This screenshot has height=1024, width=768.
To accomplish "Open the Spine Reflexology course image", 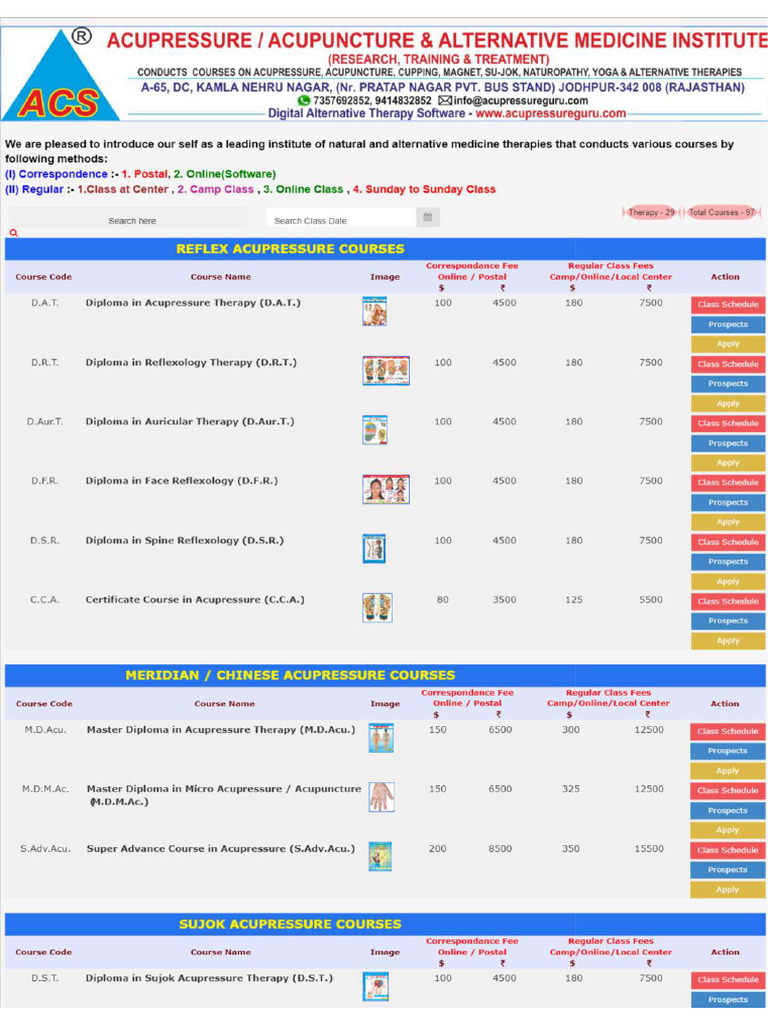I will click(x=374, y=549).
